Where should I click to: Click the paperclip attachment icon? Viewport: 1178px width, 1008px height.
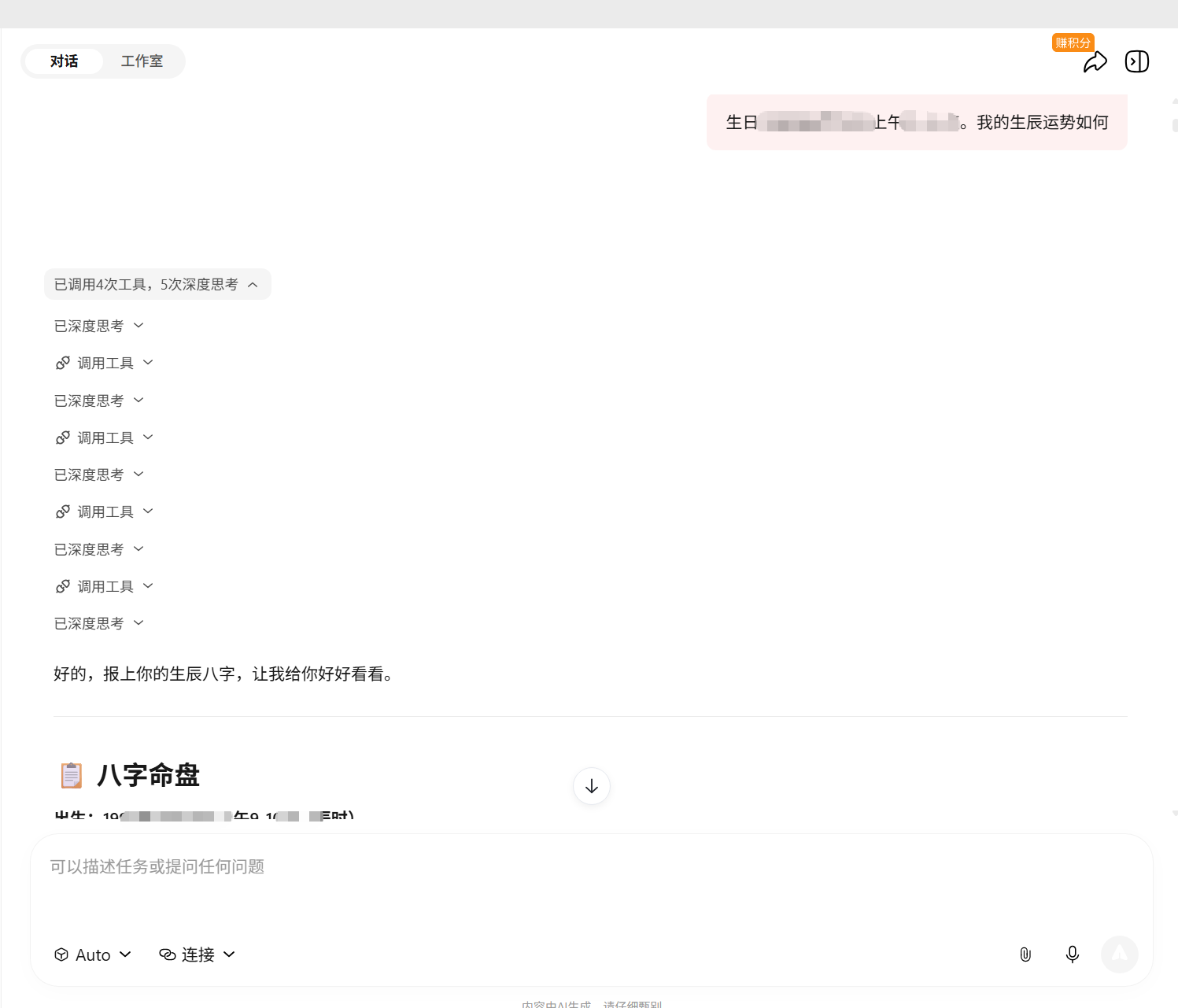pyautogui.click(x=1025, y=954)
